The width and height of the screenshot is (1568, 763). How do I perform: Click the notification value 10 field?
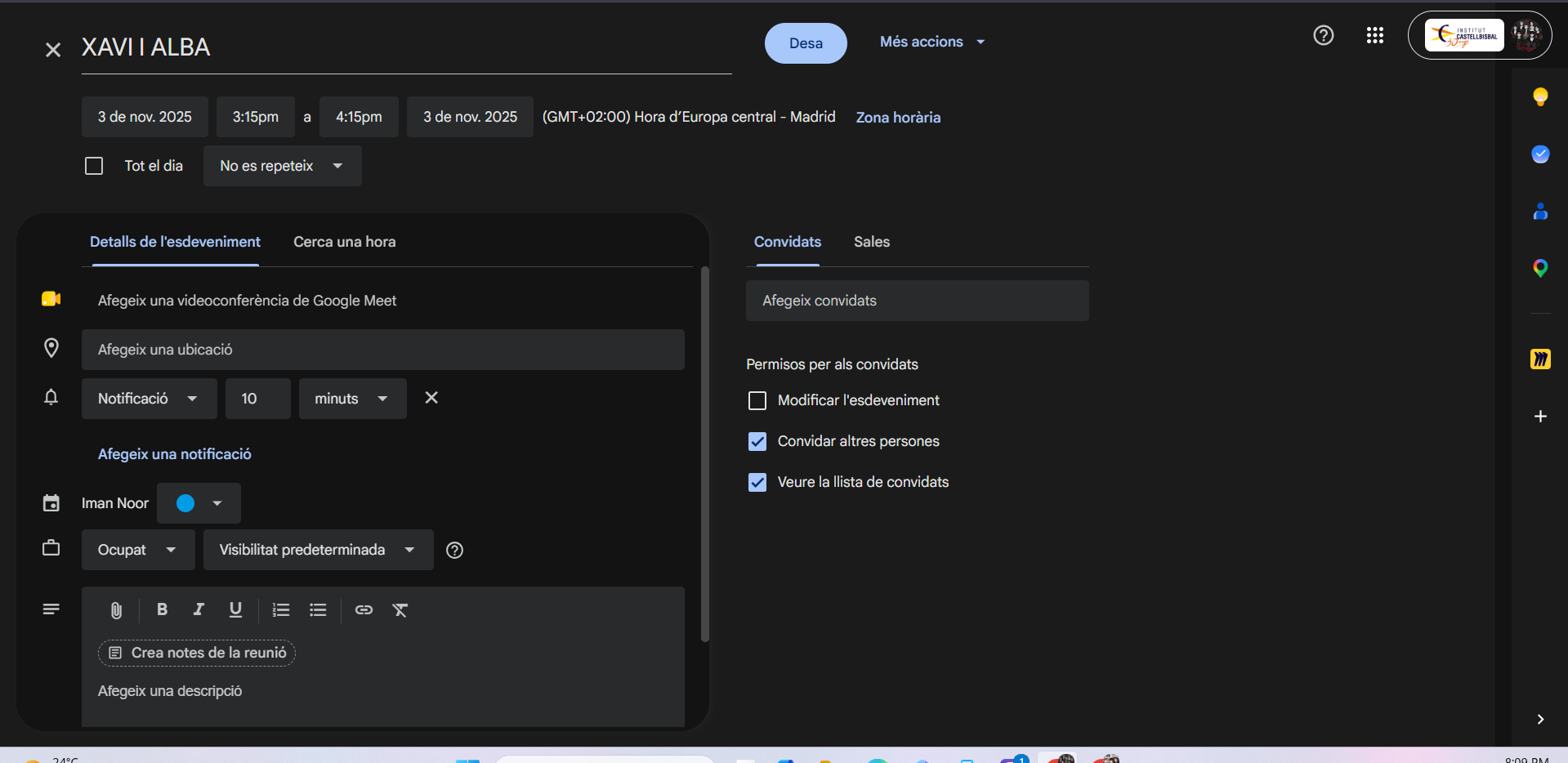[x=257, y=399]
